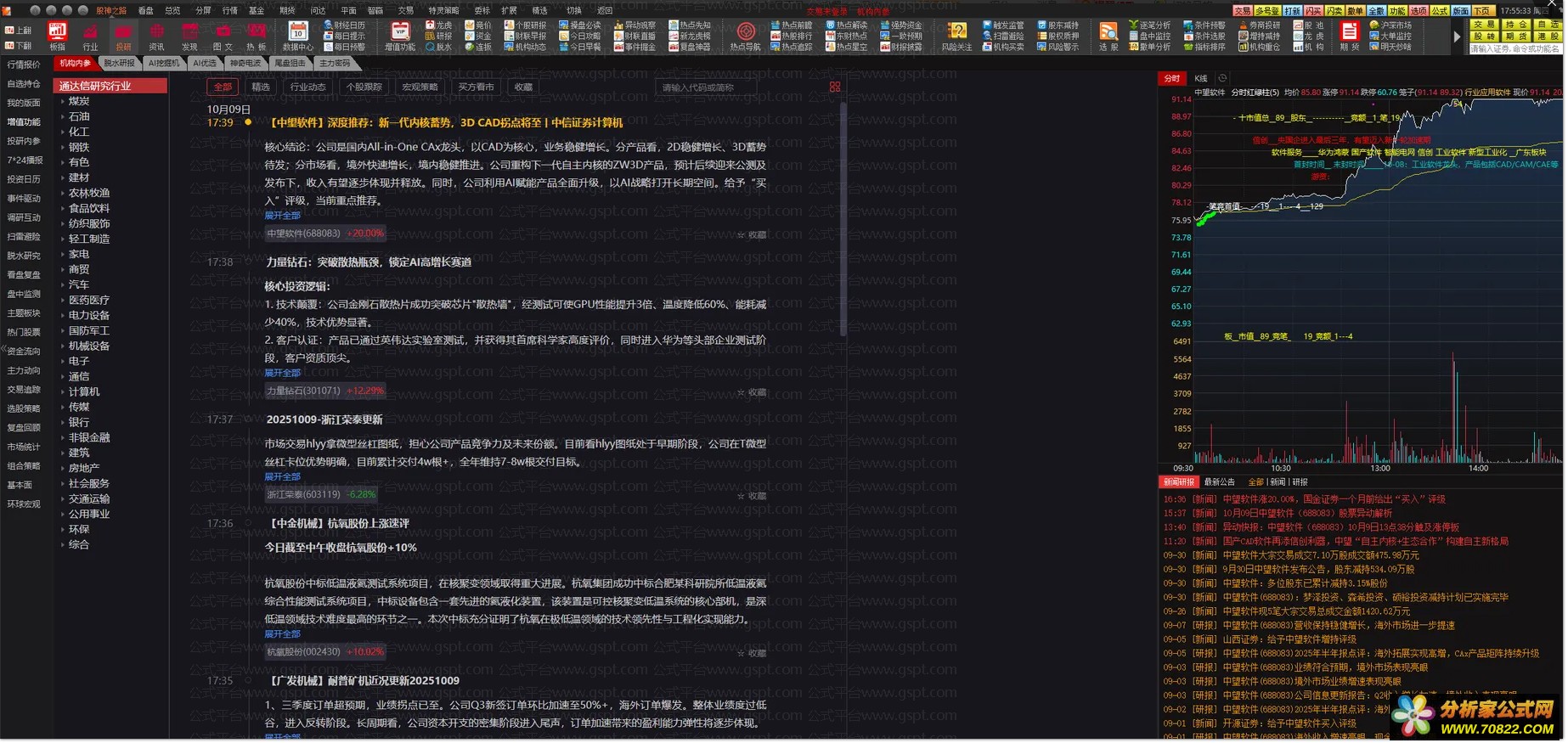
Task: Open the 行业 industry toolbar icon
Action: [x=91, y=37]
